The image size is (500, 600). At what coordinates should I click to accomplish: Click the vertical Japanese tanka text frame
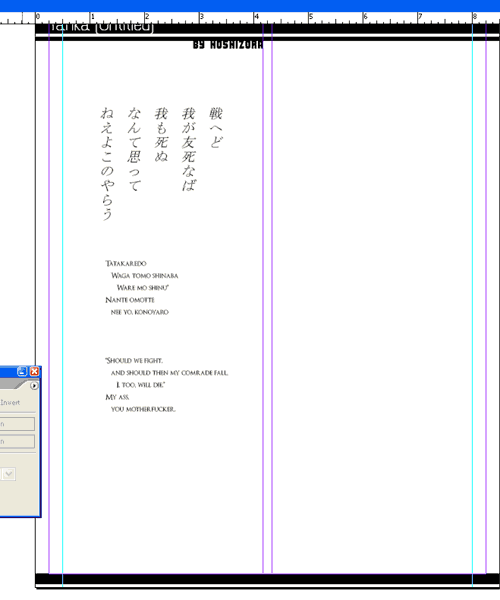[161, 164]
